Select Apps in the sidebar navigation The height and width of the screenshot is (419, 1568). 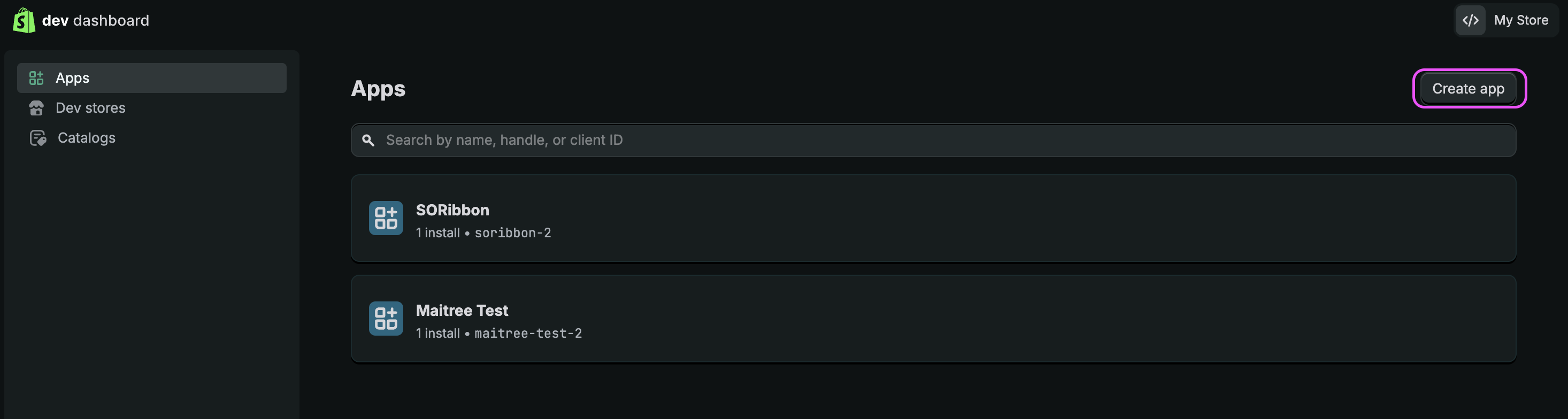point(72,77)
